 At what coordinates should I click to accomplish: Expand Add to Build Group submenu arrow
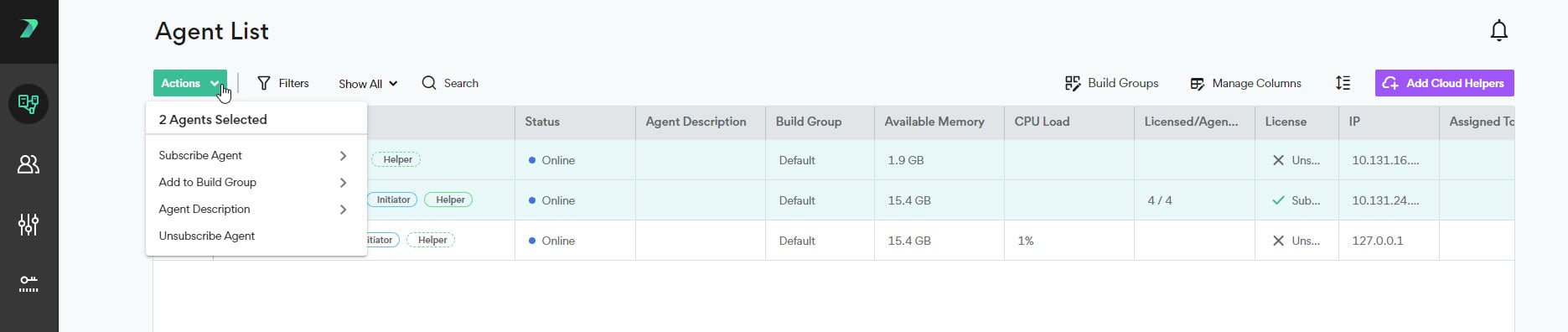pyautogui.click(x=343, y=183)
